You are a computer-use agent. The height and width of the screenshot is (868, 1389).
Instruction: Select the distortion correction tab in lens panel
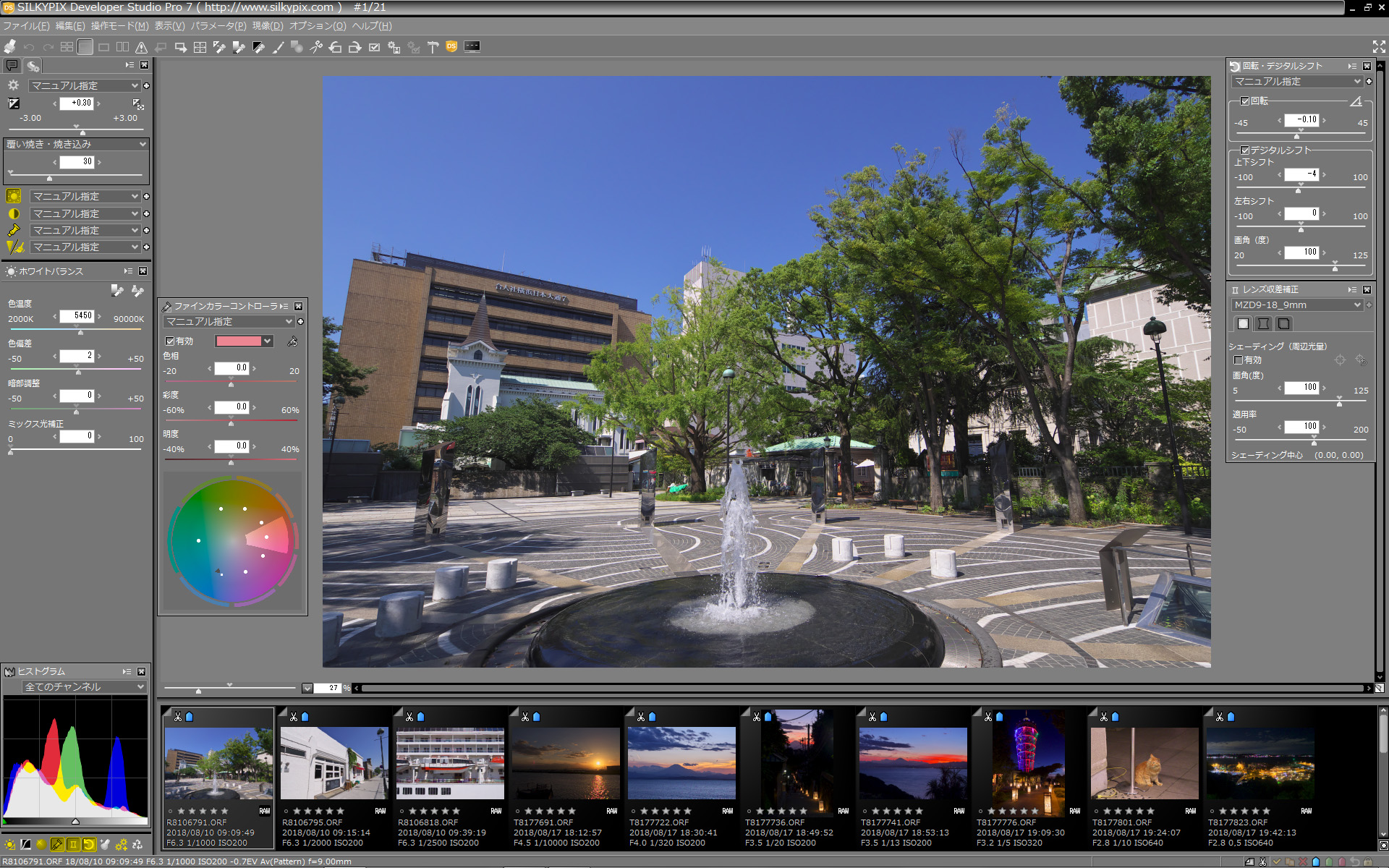coord(1263,323)
